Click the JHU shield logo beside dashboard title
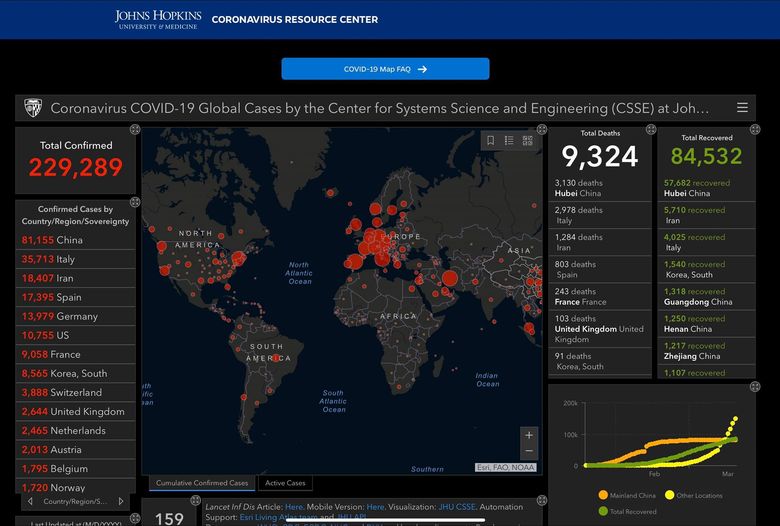 tap(33, 107)
